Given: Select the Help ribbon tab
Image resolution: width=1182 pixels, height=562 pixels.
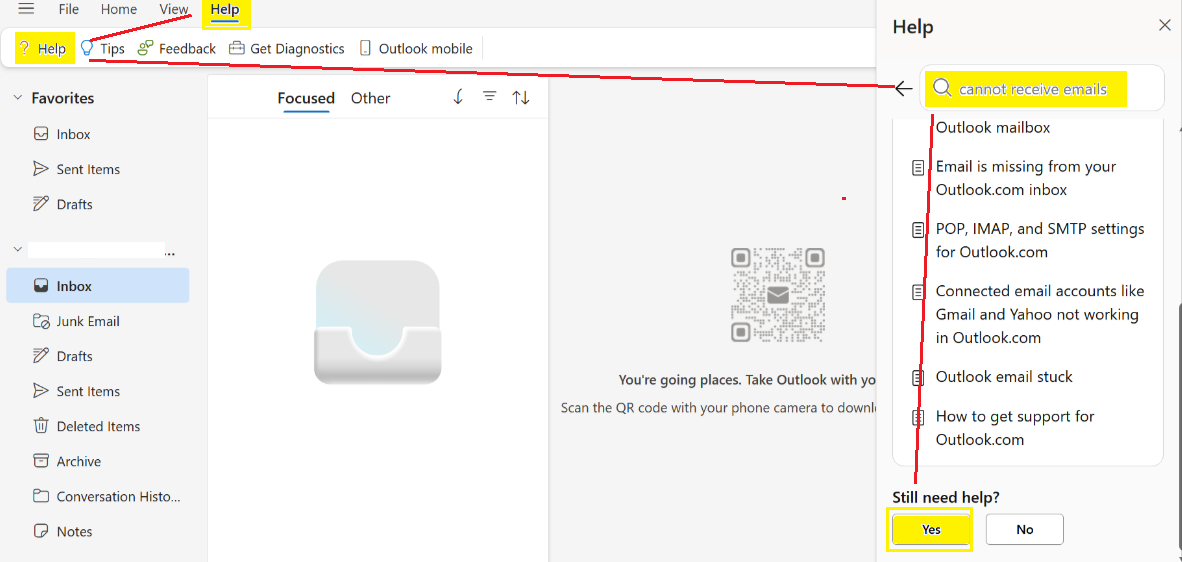Looking at the screenshot, I should point(225,10).
